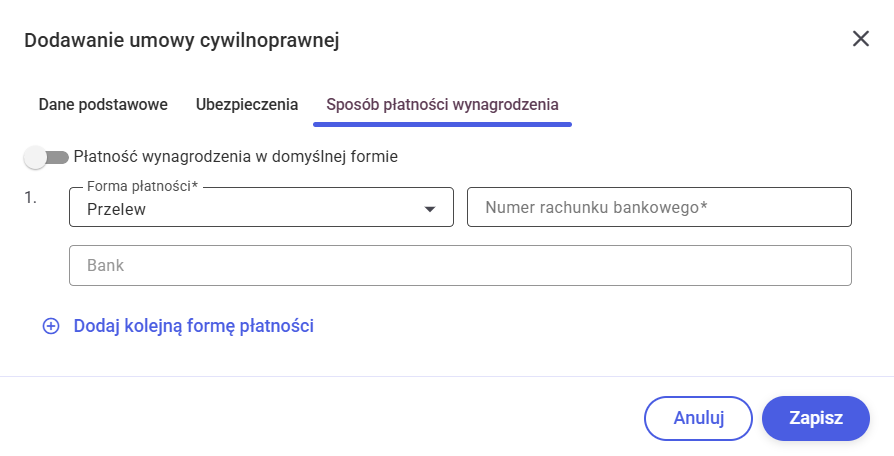Viewport: 894px width, 456px height.
Task: Open the Forma płatności combo box
Action: (261, 208)
